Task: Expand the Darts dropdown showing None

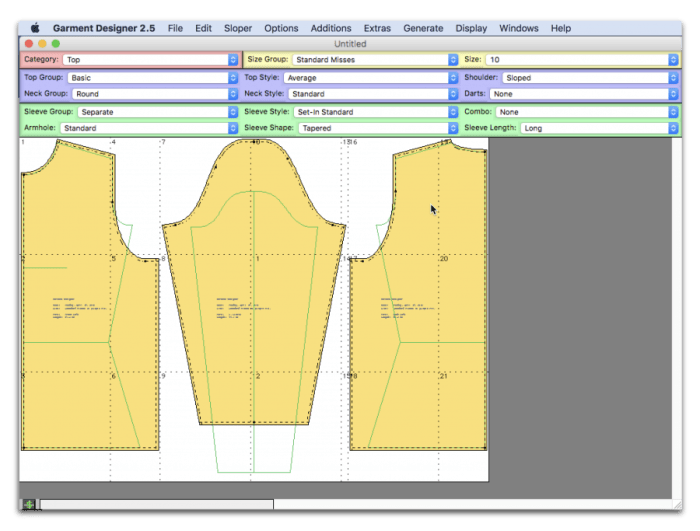Action: point(584,94)
